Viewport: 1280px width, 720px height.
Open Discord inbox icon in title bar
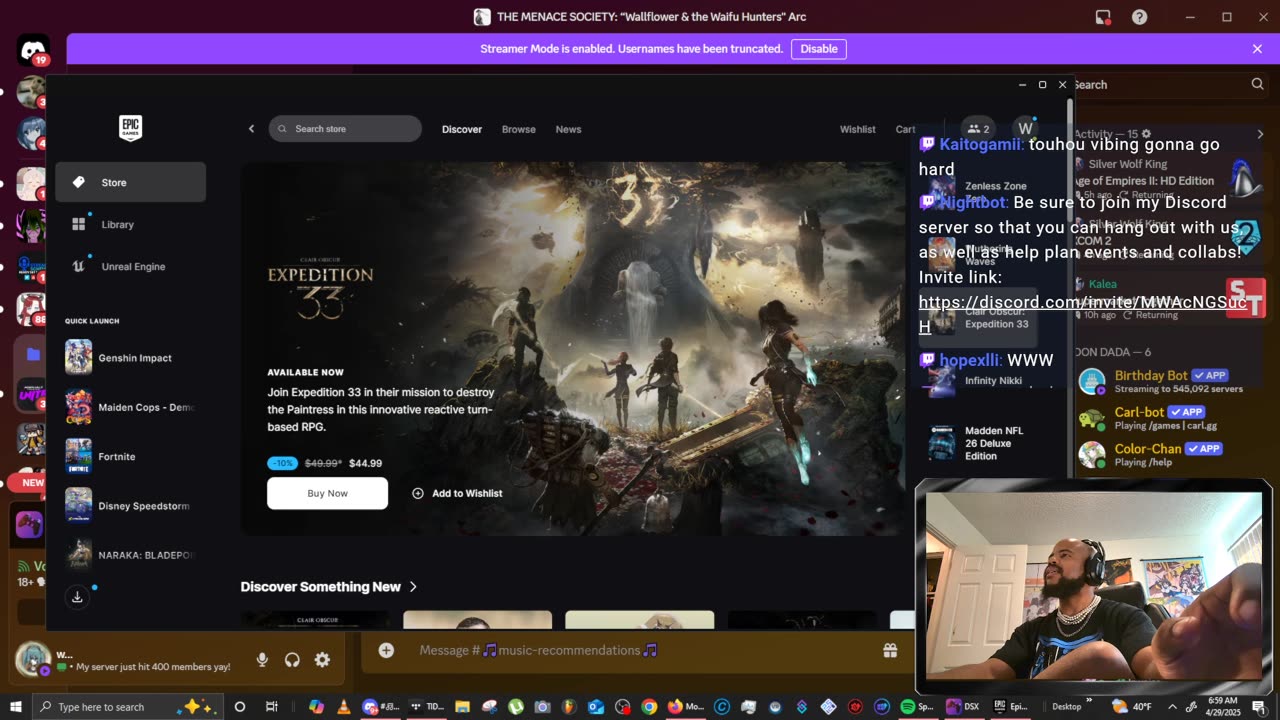[x=1103, y=17]
